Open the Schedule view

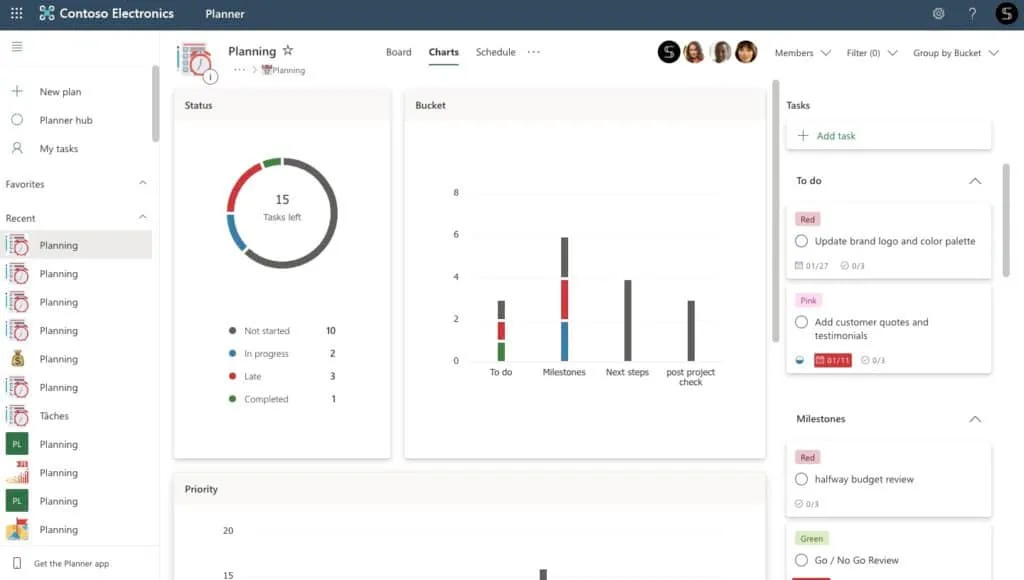[495, 52]
